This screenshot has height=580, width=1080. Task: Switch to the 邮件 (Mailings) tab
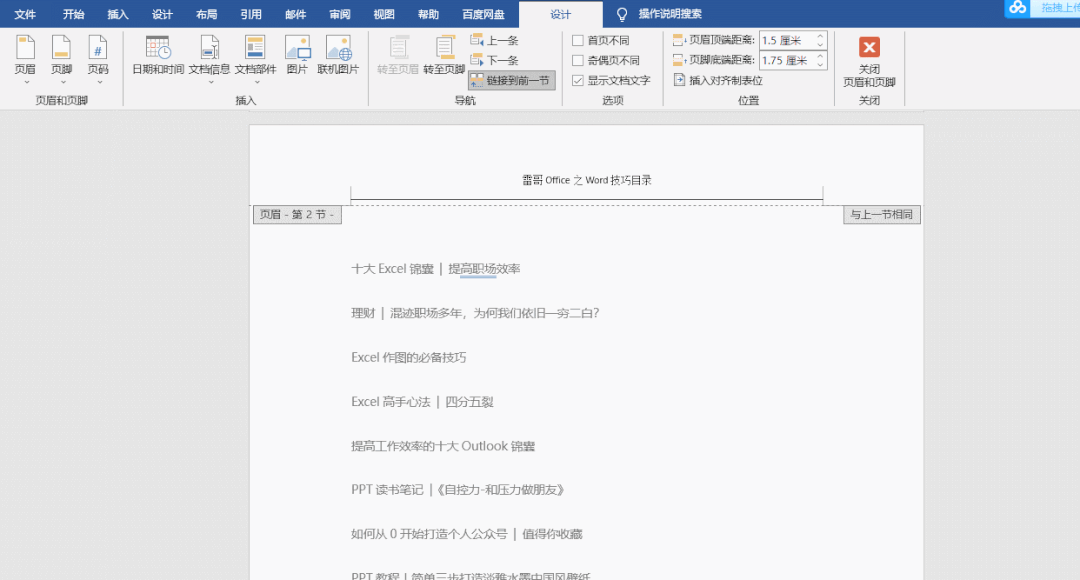pos(295,14)
